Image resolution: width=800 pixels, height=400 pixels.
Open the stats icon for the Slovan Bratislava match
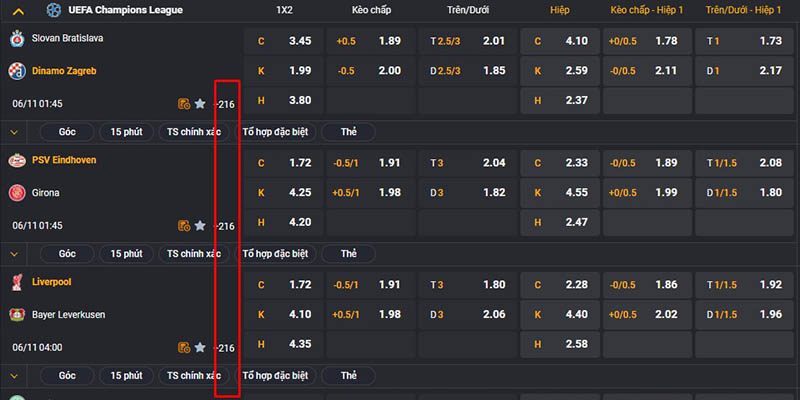[x=184, y=104]
